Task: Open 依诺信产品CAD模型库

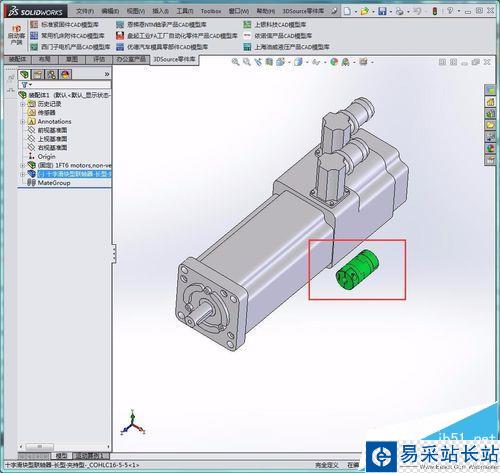Action: click(x=277, y=35)
